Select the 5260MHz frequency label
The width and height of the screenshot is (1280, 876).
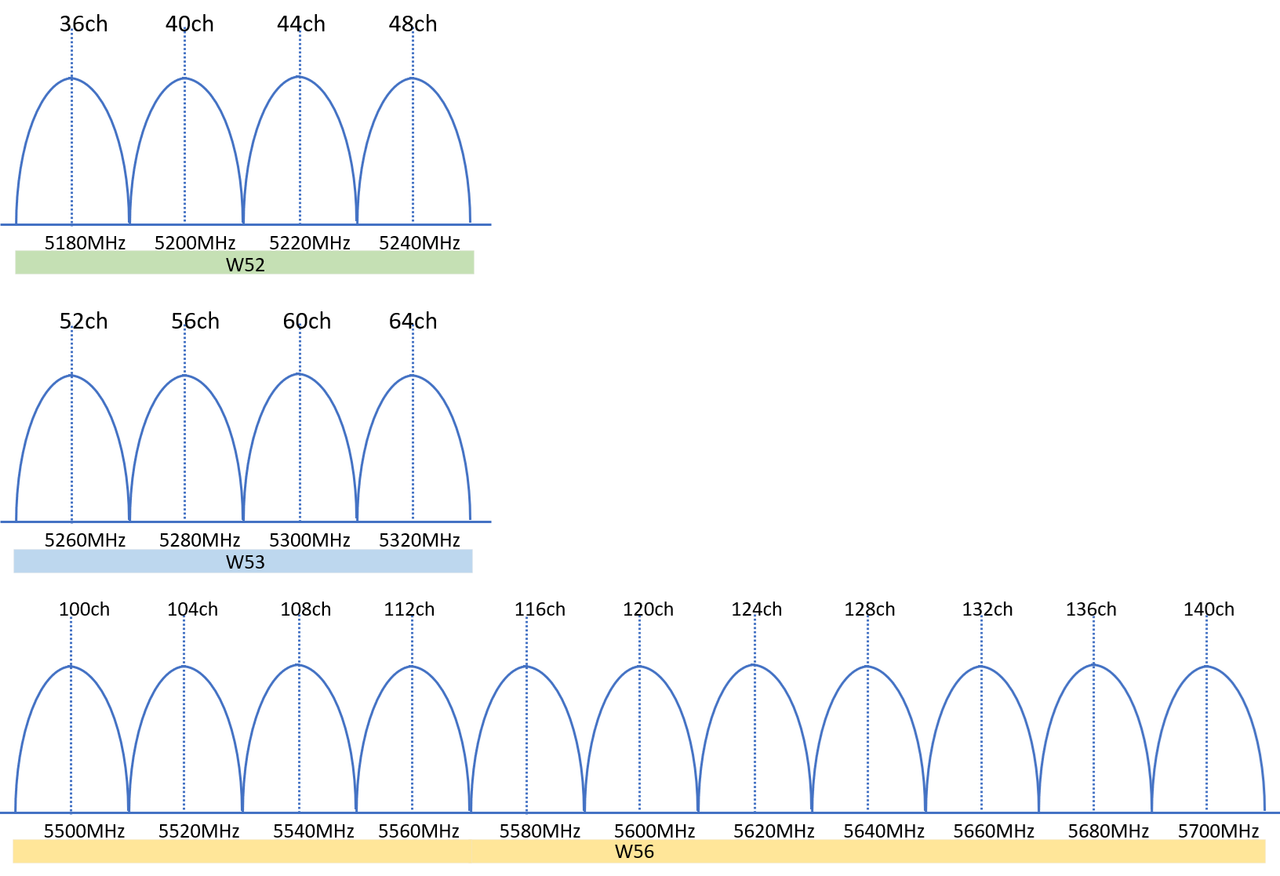click(85, 539)
